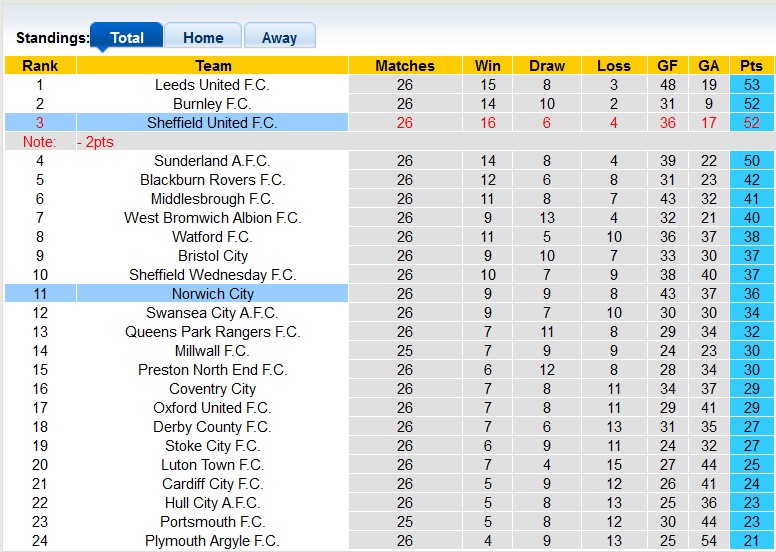Click the Leeds United F.C. team link
776x552 pixels.
click(x=212, y=85)
